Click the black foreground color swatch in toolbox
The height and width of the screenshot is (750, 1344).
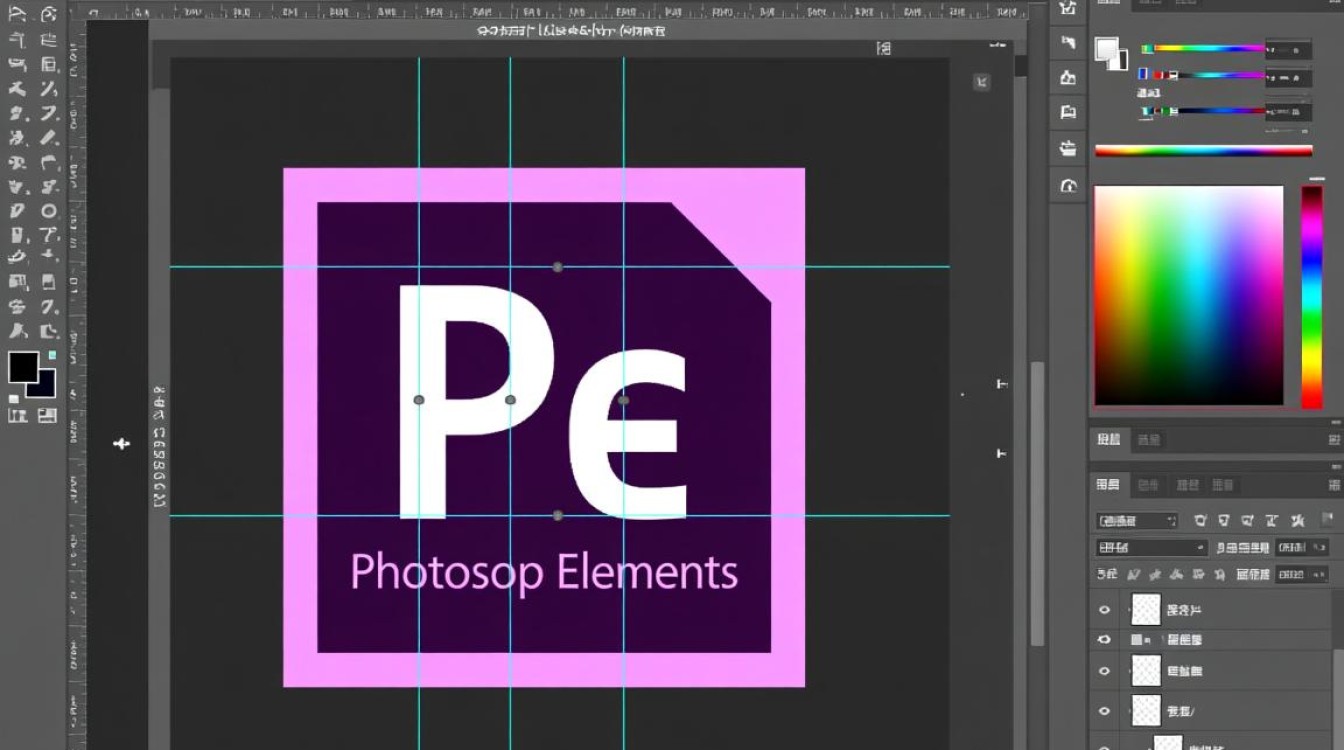(23, 367)
